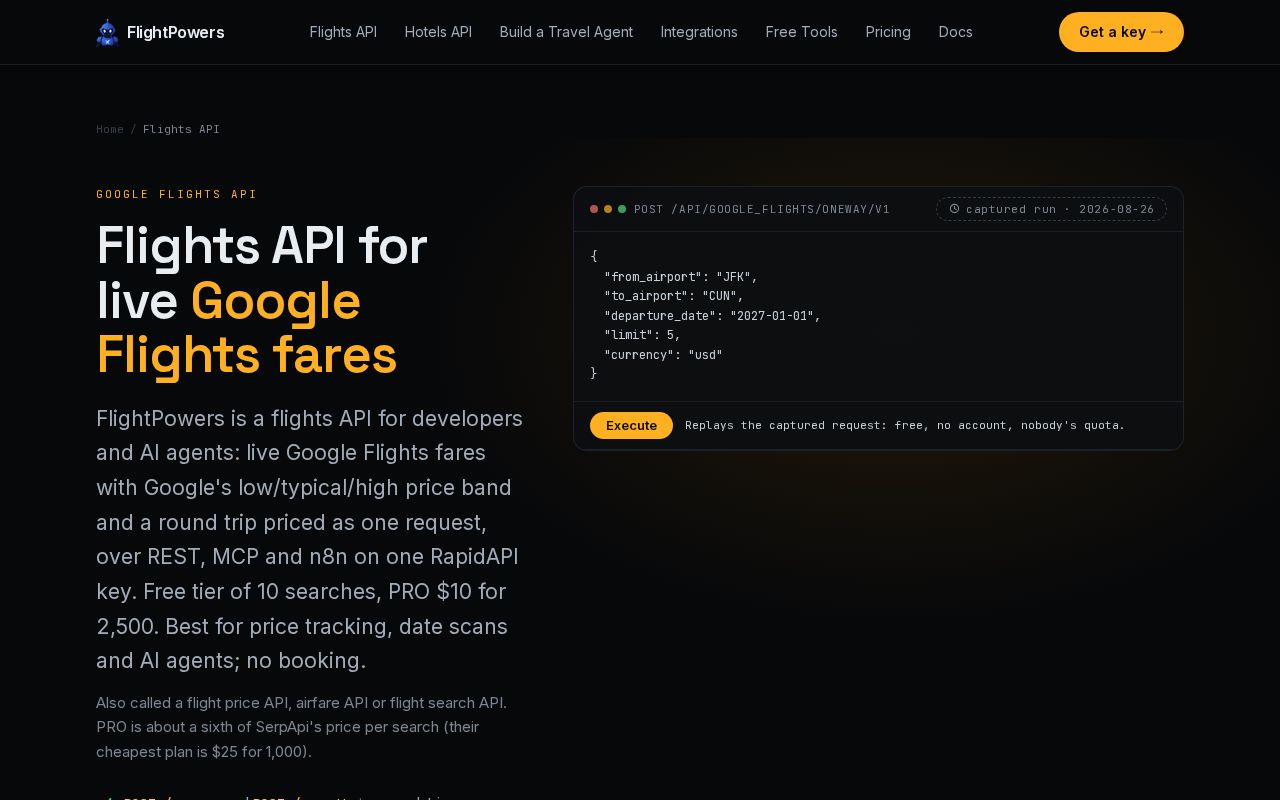Click the Flights API for live heading

(x=262, y=273)
